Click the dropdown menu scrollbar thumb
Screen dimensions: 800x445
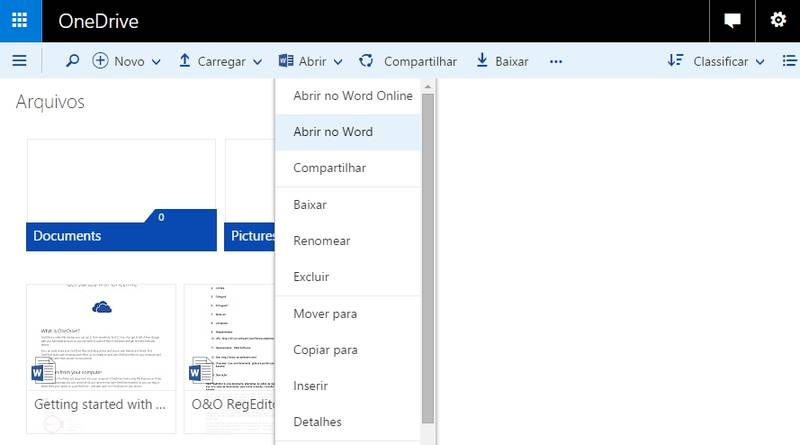pos(428,258)
